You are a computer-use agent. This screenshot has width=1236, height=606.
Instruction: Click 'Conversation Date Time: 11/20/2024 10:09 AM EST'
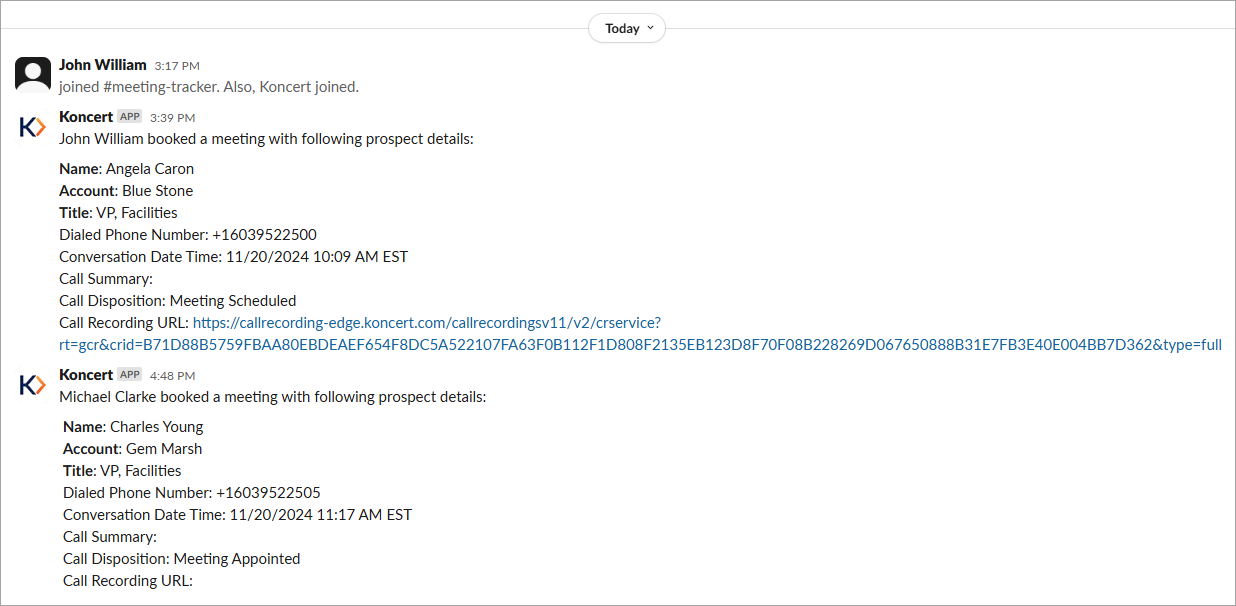(x=233, y=257)
